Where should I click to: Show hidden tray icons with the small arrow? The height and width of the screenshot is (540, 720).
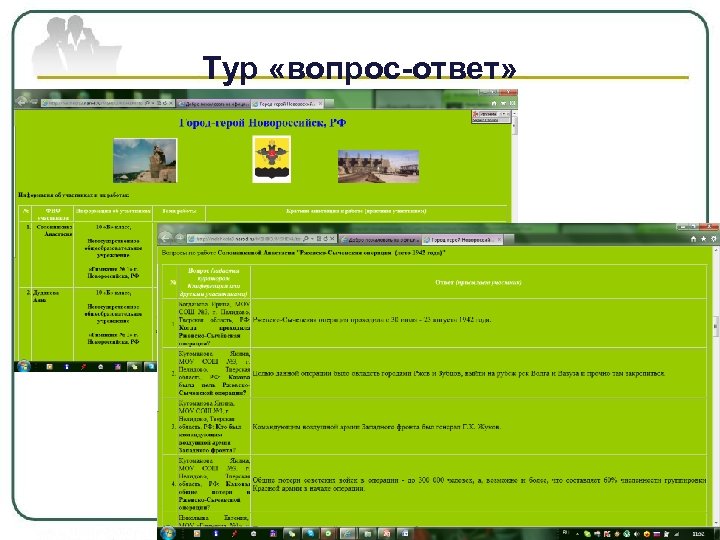pyautogui.click(x=577, y=534)
